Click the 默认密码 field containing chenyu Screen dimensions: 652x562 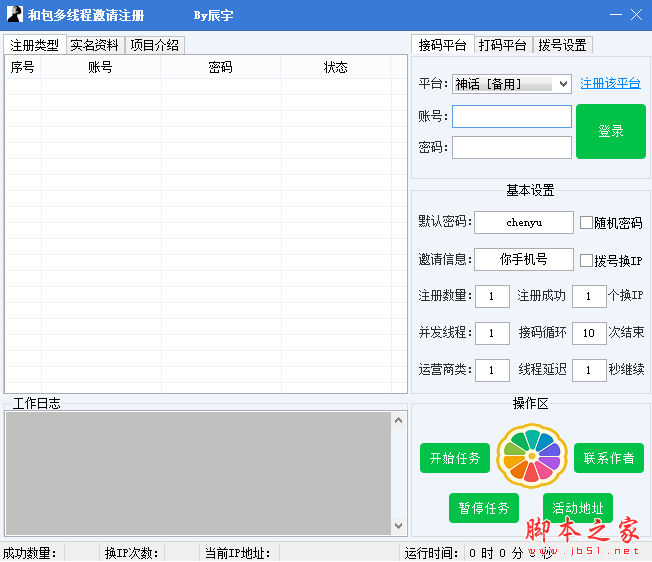(524, 222)
